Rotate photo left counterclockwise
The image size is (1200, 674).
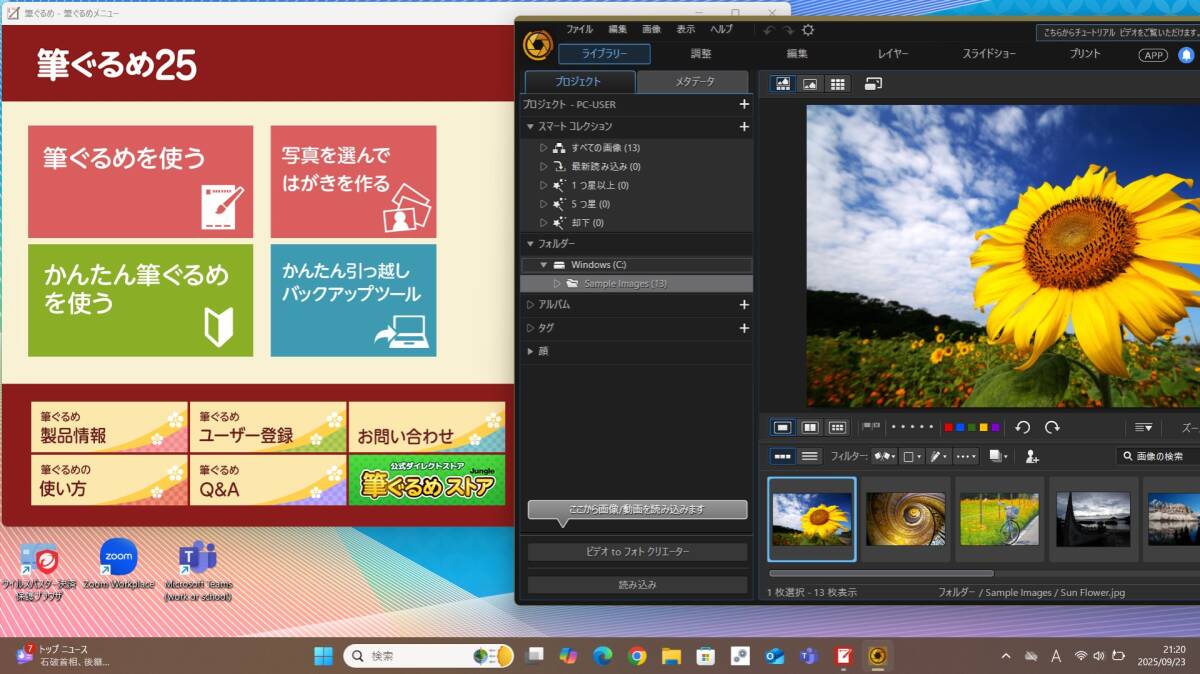pyautogui.click(x=1022, y=427)
